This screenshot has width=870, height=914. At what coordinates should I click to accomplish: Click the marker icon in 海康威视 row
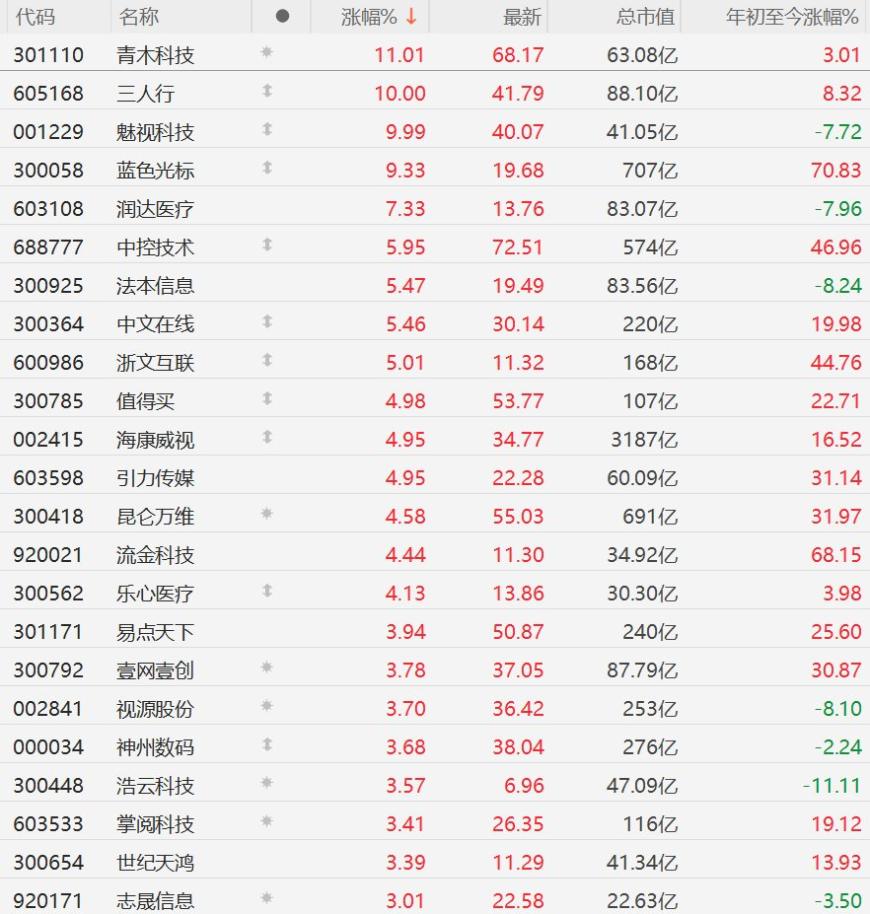coord(267,438)
